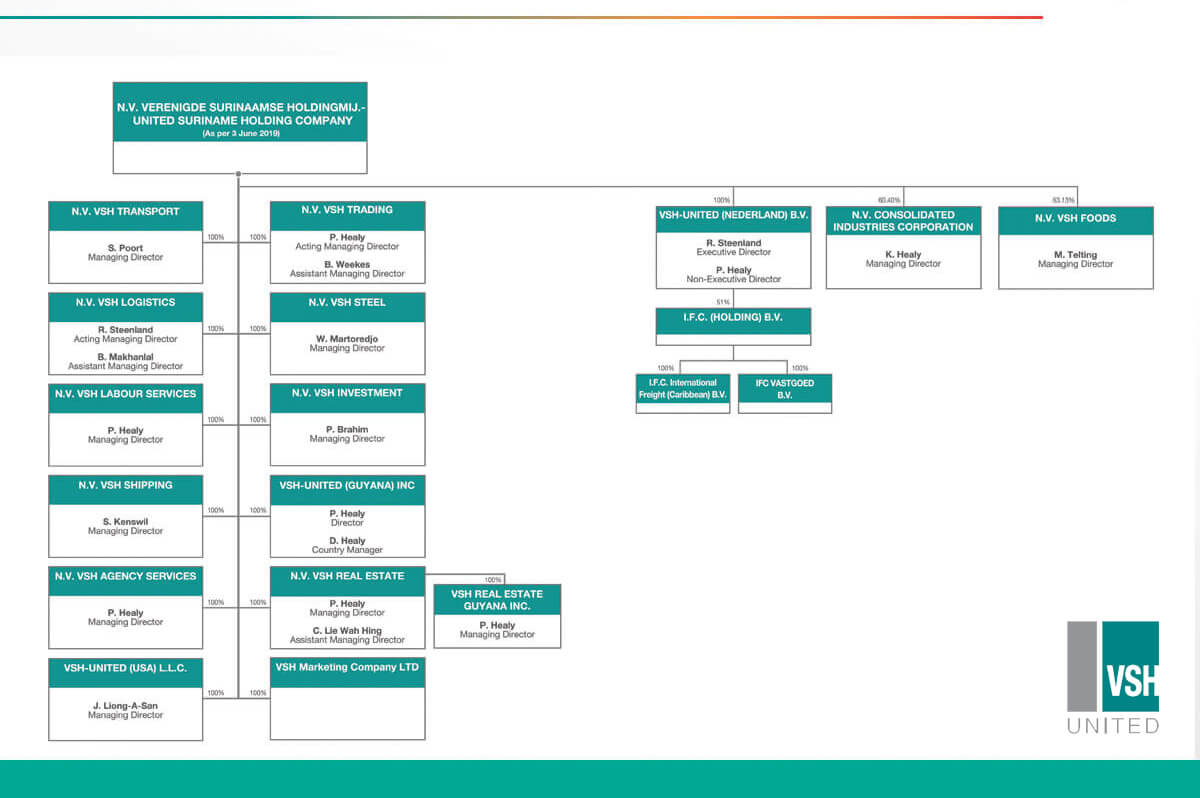
Task: Select VSH Marketing Company LTD box
Action: coord(347,698)
